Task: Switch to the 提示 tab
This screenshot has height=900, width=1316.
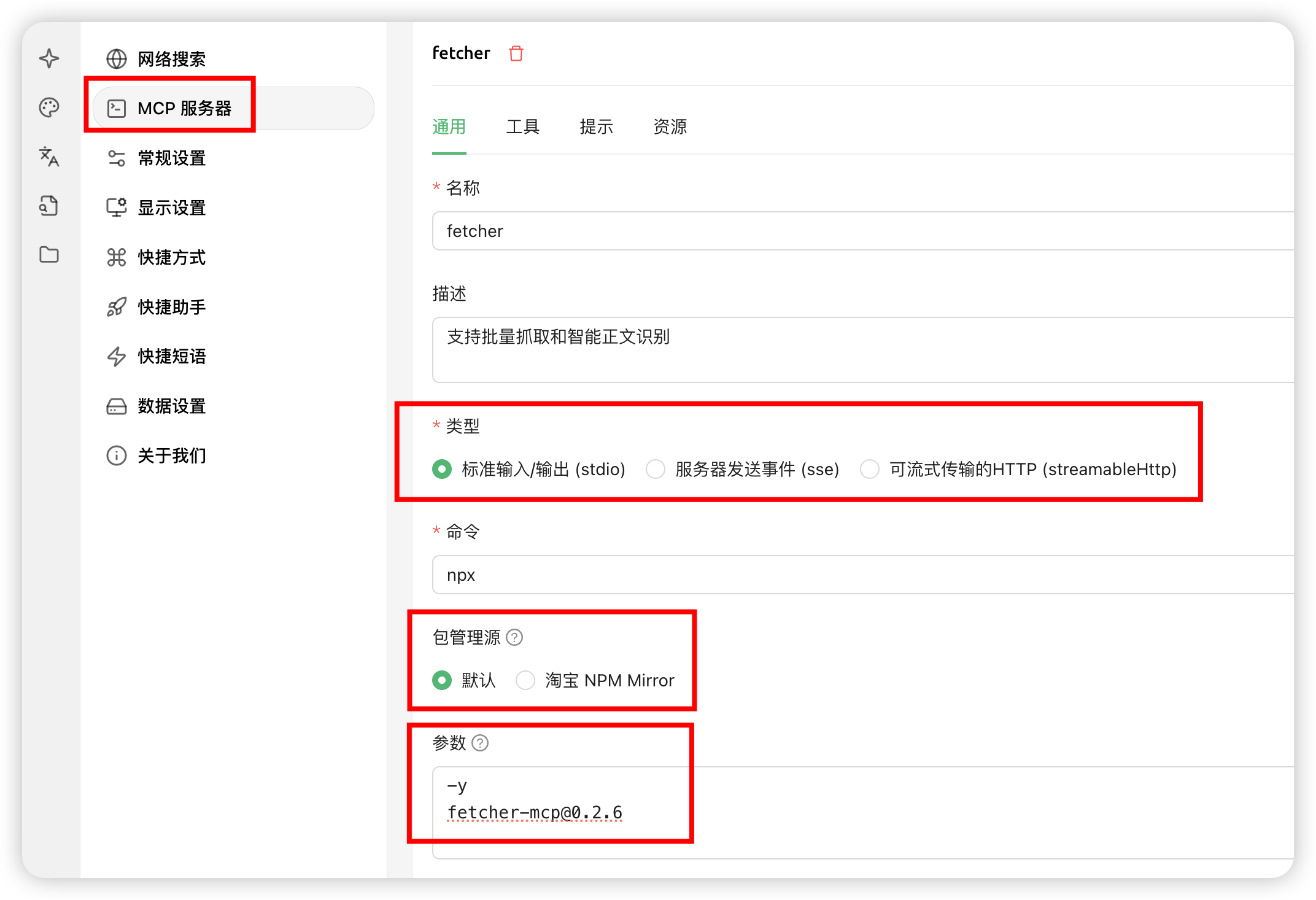Action: 597,127
